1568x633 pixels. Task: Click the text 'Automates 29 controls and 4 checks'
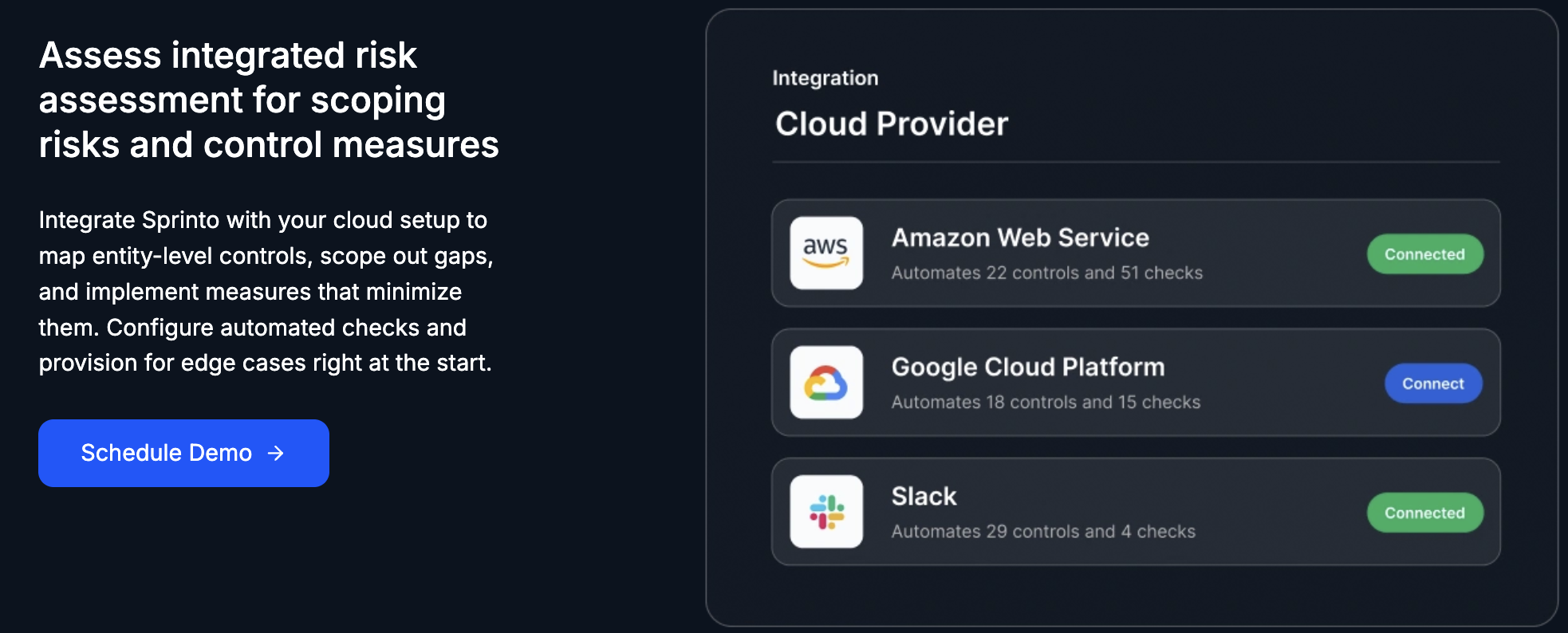click(1043, 531)
